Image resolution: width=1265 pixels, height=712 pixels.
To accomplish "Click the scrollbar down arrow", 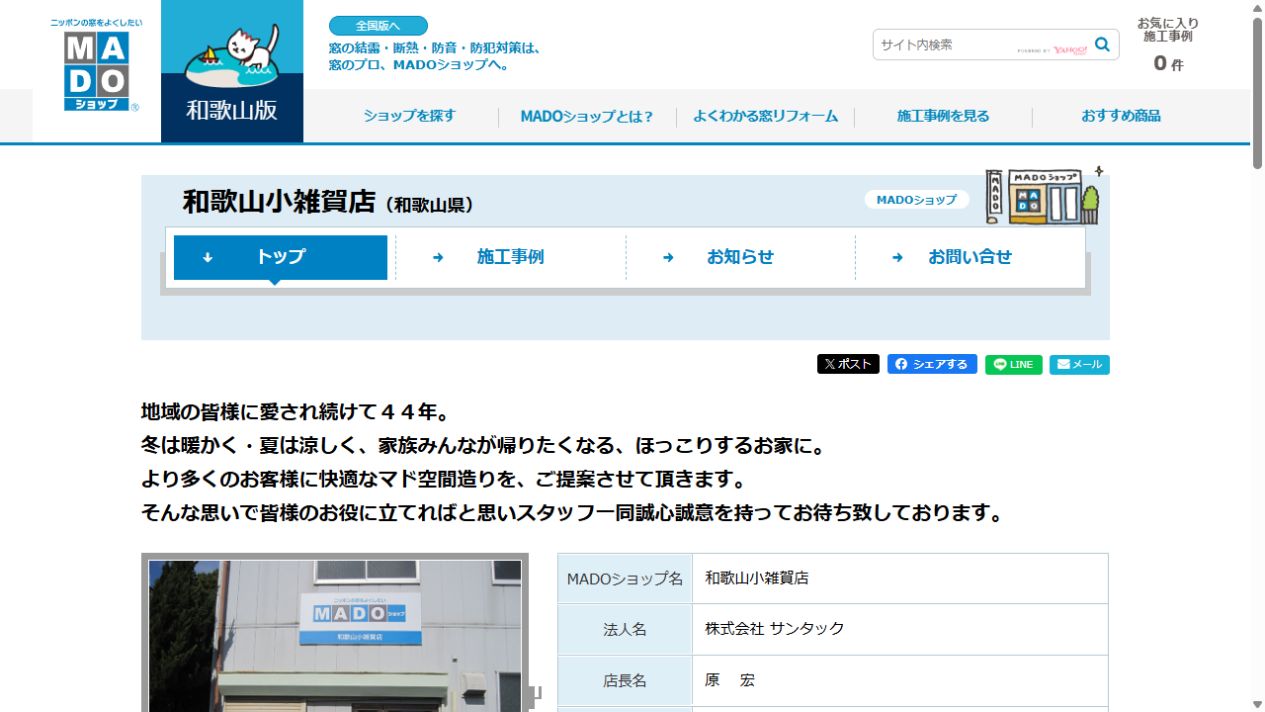I will click(x=1257, y=704).
